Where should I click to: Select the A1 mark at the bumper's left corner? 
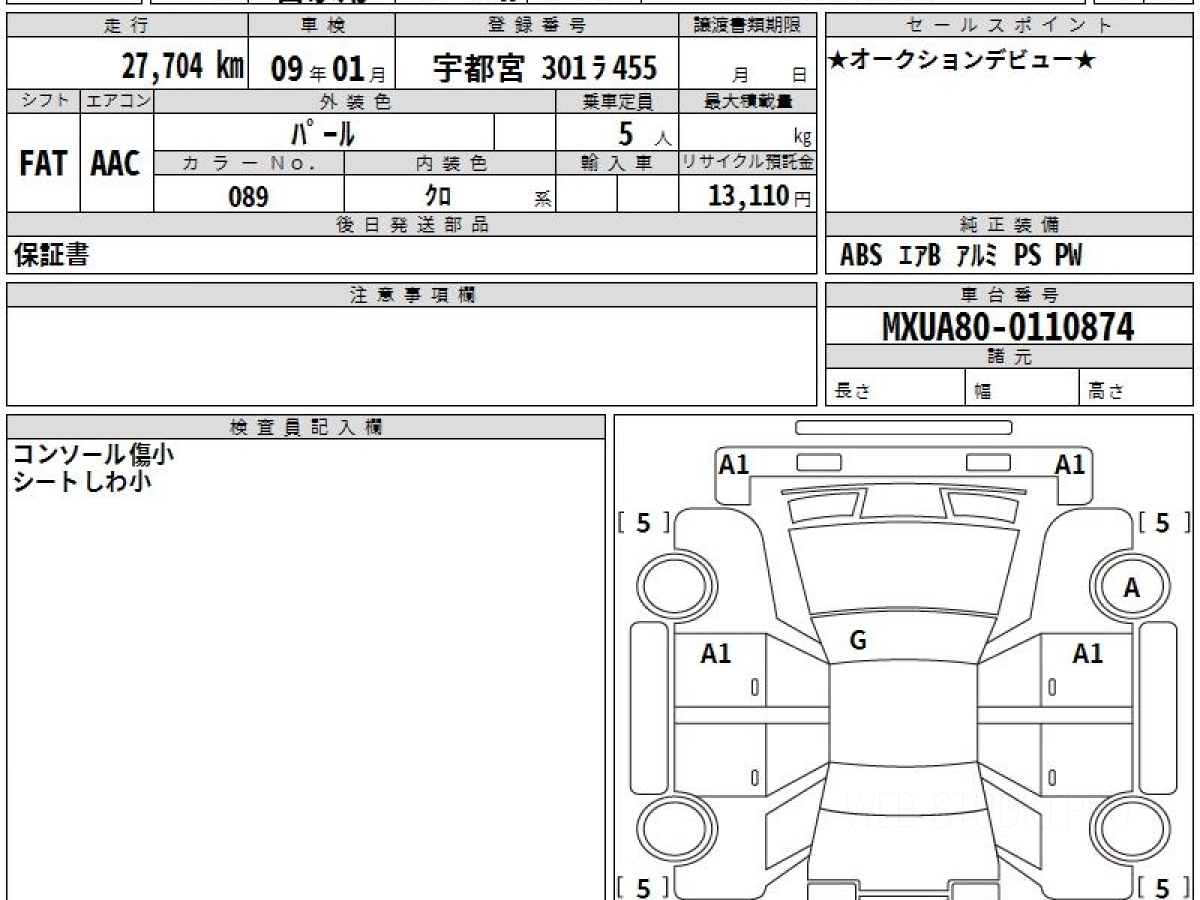click(734, 464)
